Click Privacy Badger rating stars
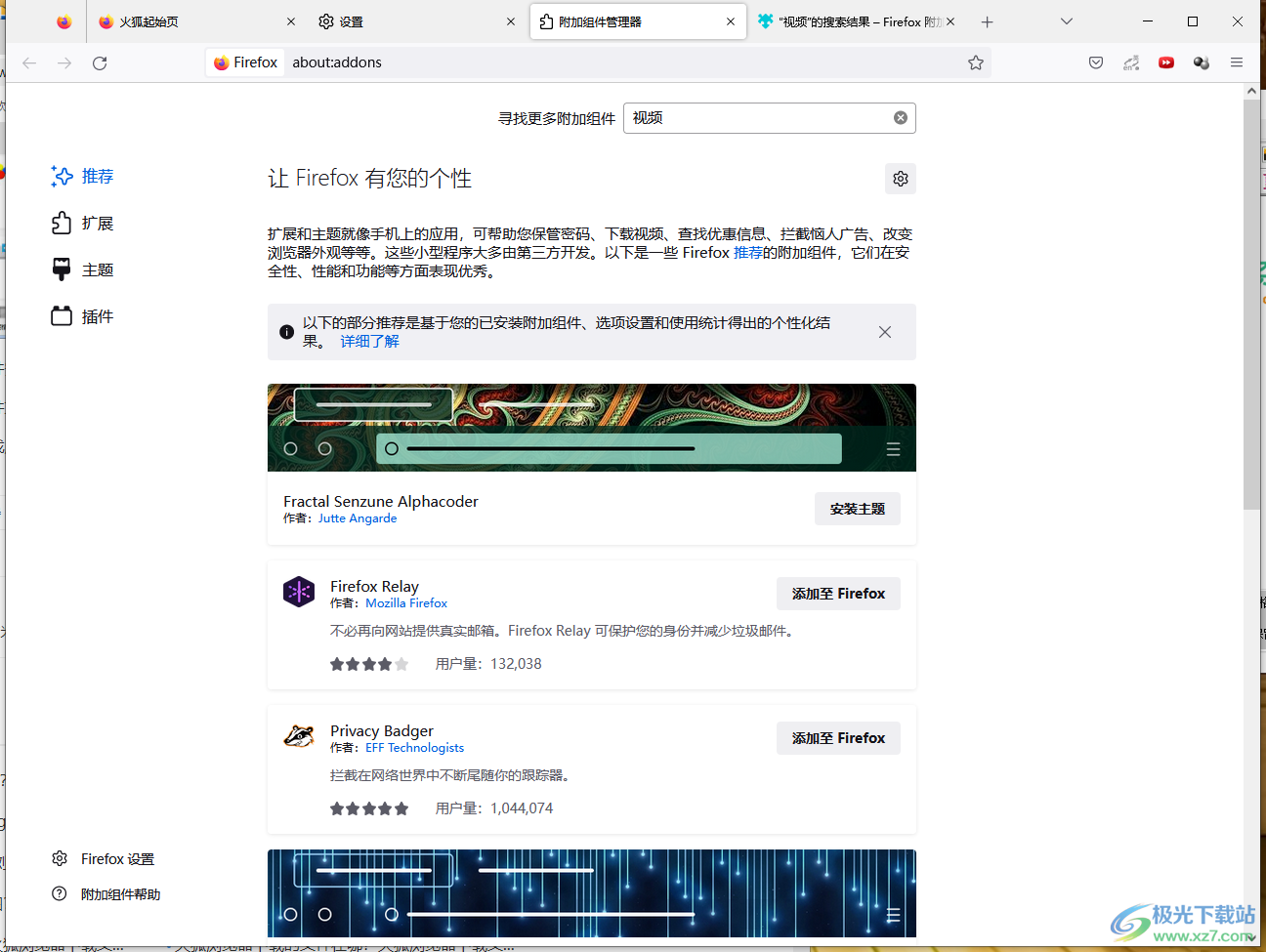The width and height of the screenshot is (1266, 952). coord(369,808)
